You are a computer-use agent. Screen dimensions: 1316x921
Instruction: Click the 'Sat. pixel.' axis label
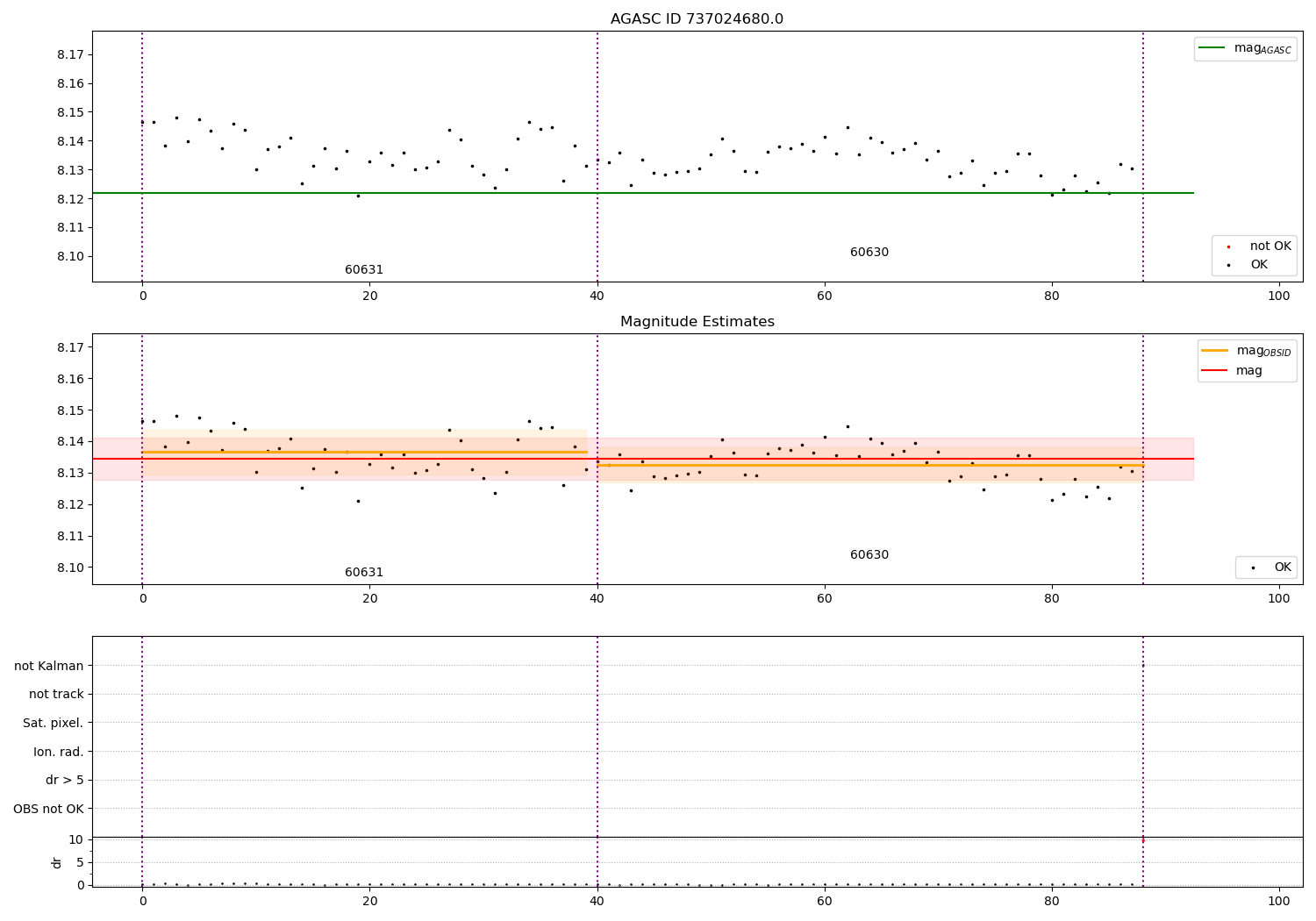pos(54,724)
